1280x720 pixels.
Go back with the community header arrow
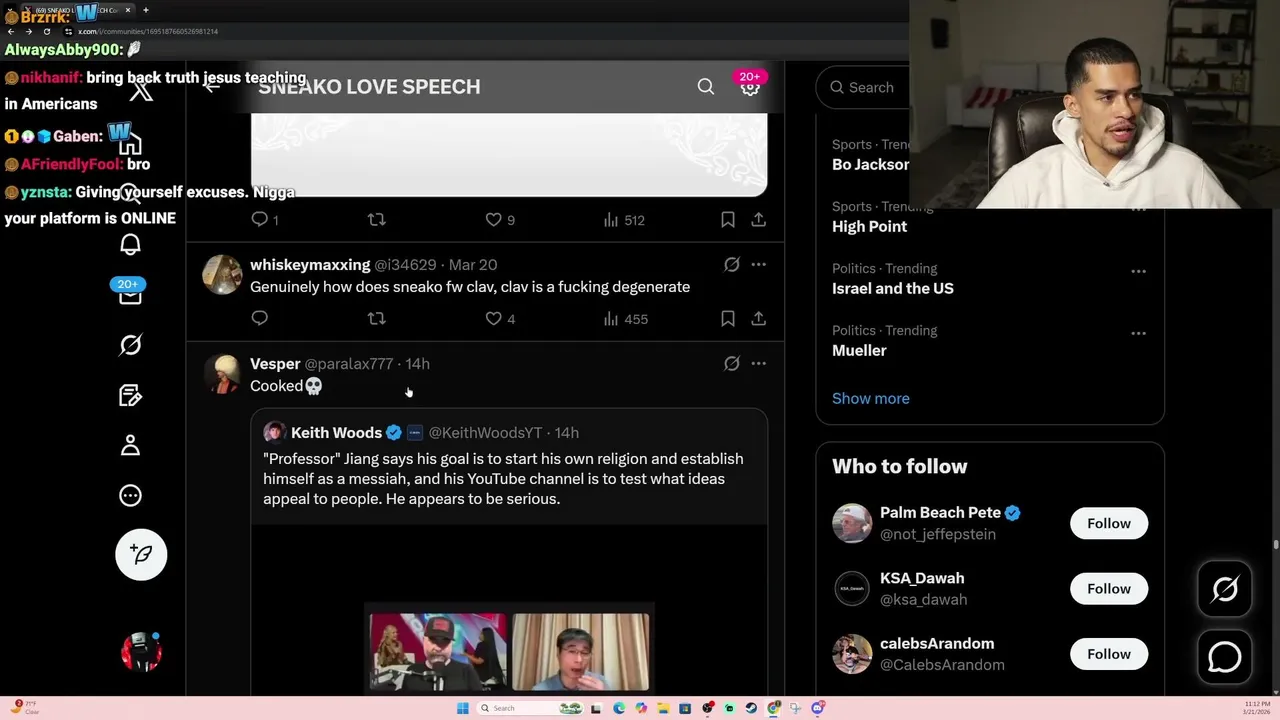(x=212, y=87)
